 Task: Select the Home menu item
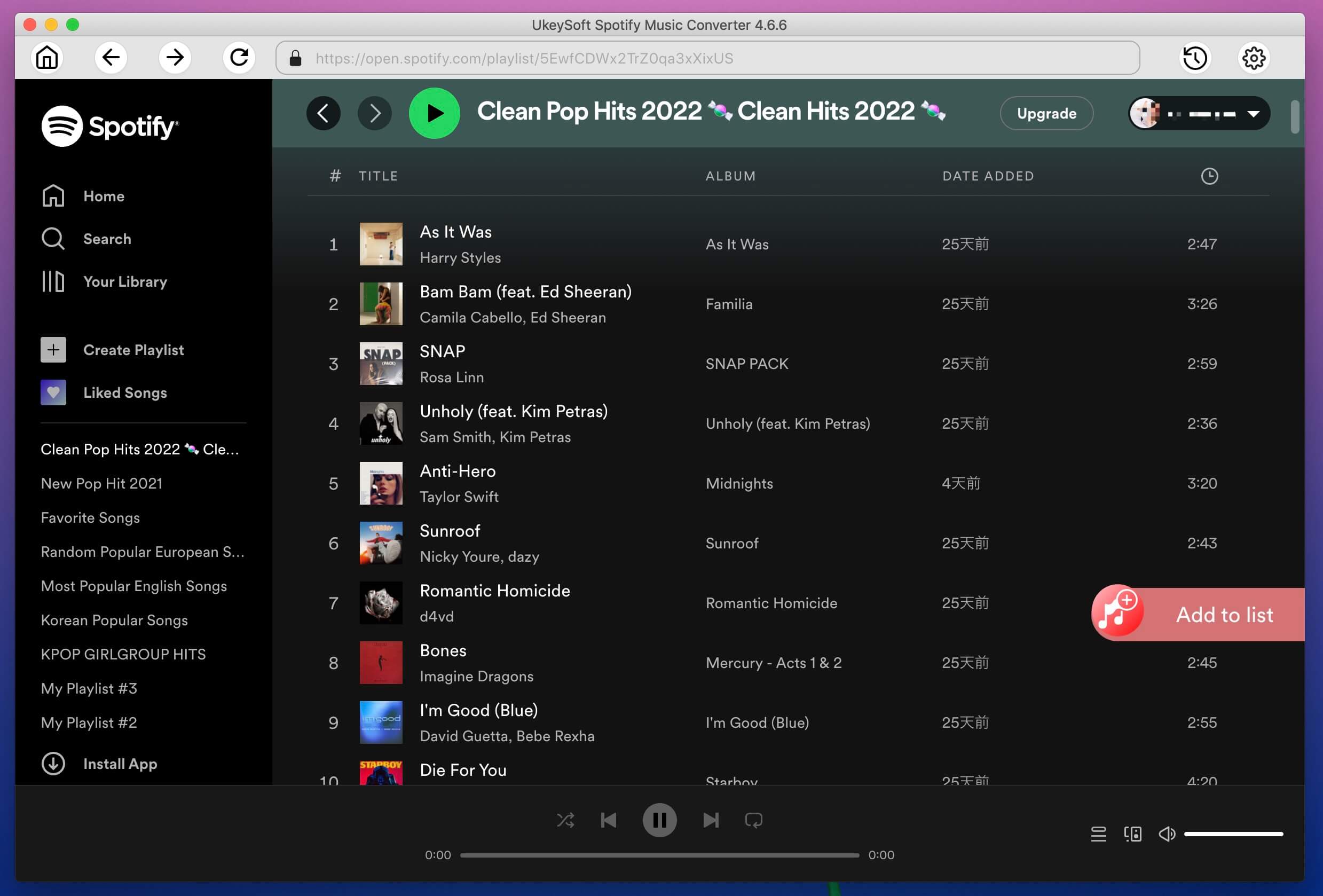[104, 196]
